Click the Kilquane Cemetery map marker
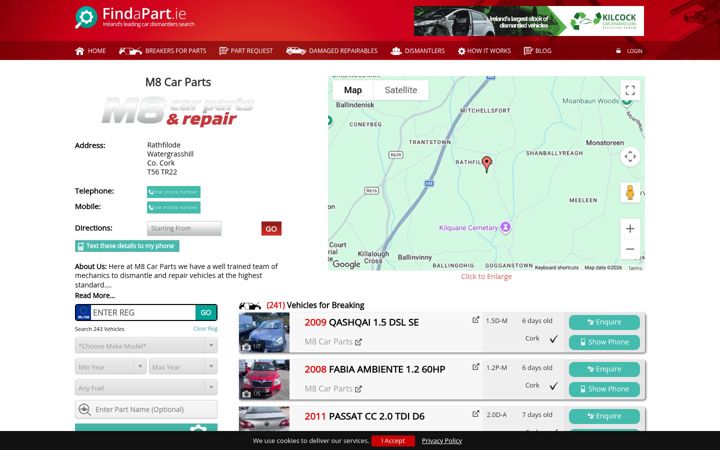720x450 pixels. coord(506,227)
